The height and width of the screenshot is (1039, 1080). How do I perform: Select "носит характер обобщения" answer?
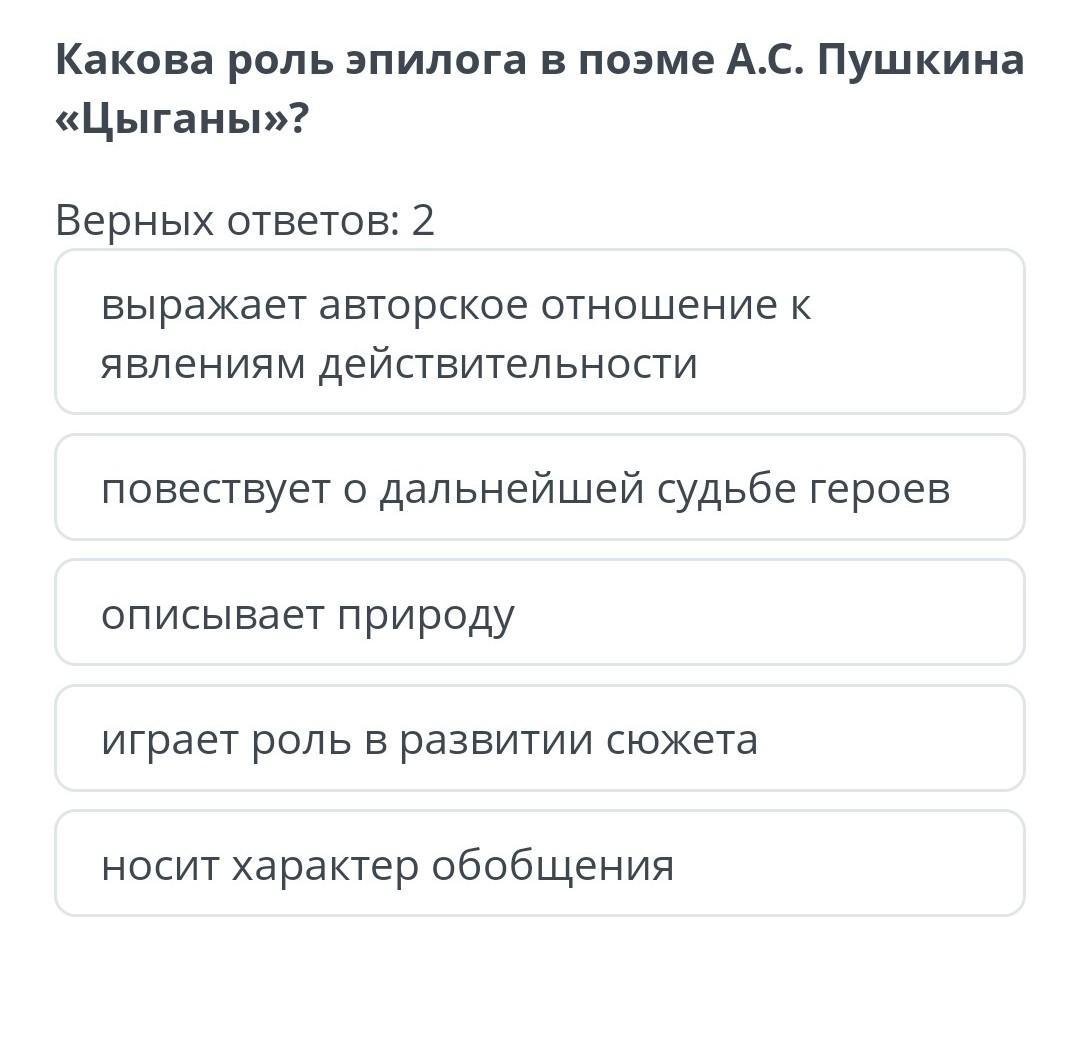pyautogui.click(x=540, y=864)
